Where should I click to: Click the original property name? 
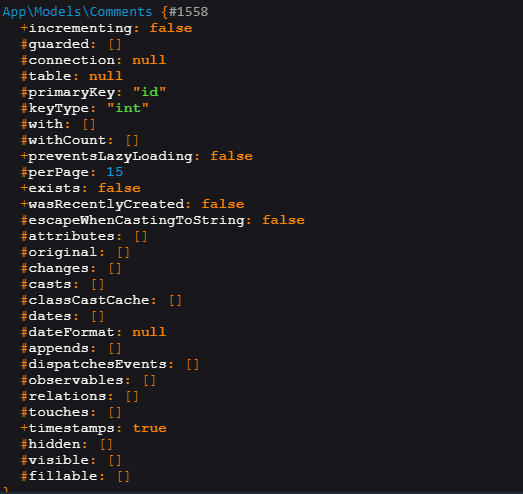tap(63, 252)
